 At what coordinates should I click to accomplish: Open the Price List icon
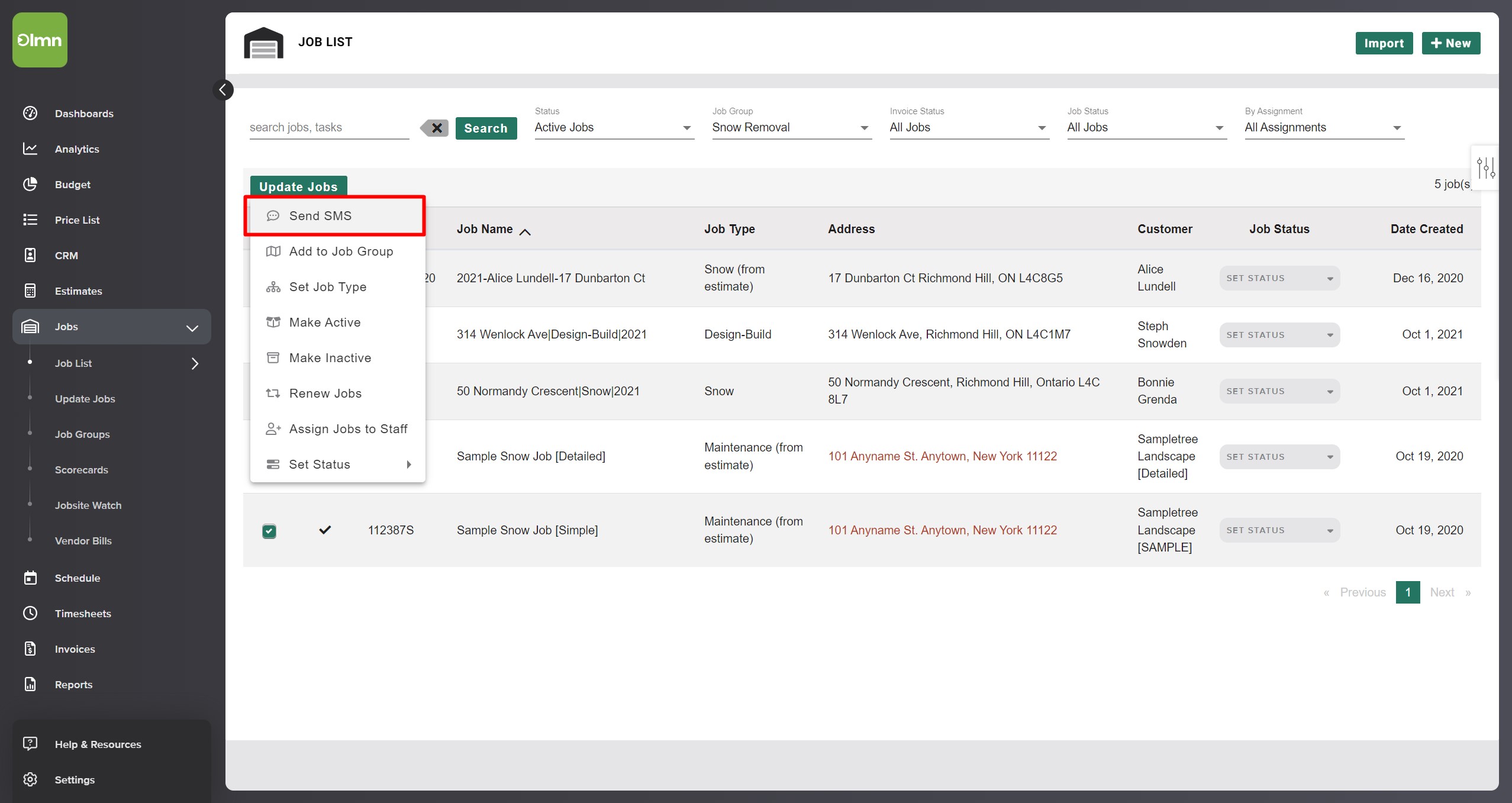(30, 220)
